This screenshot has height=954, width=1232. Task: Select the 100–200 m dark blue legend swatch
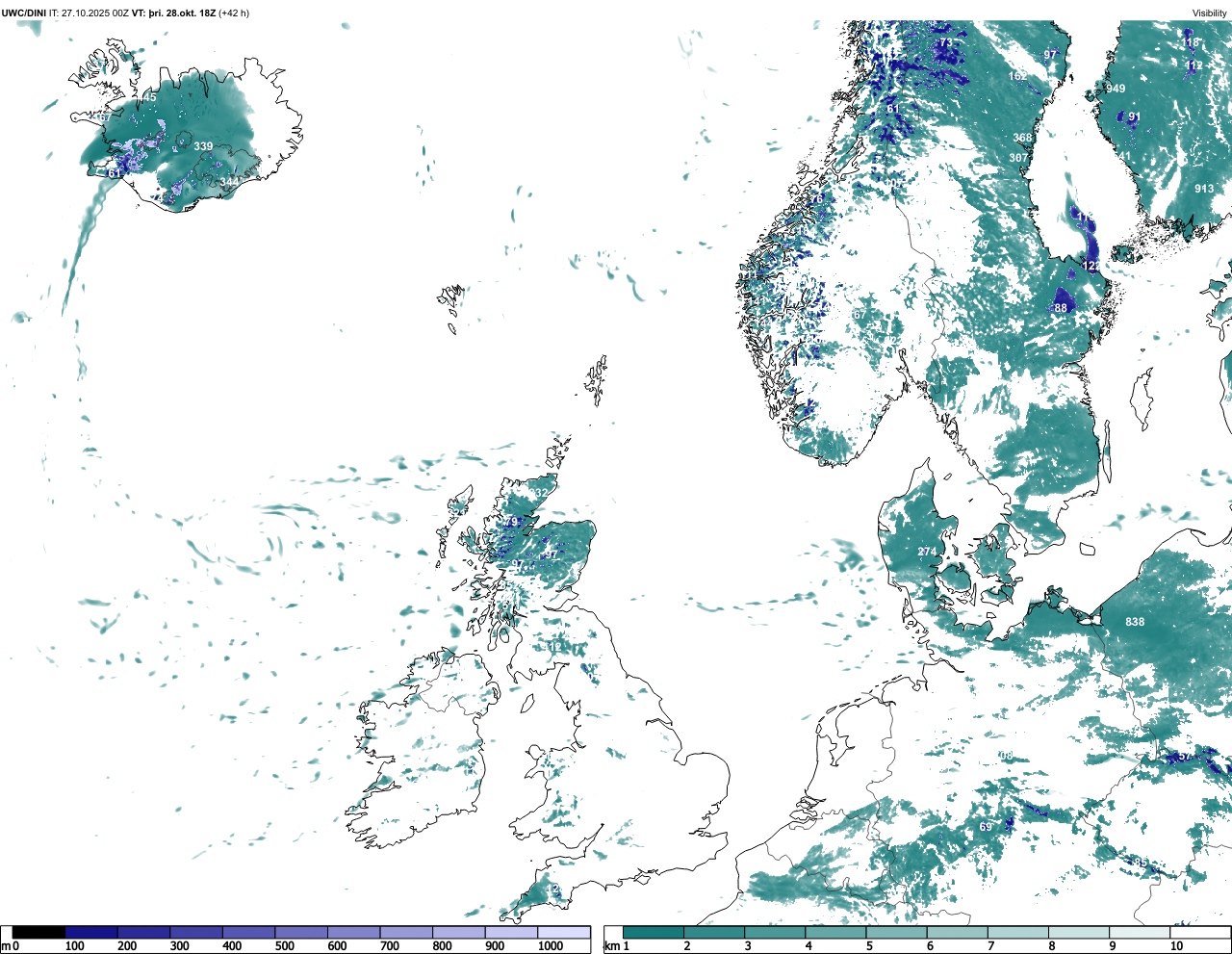pos(91,932)
